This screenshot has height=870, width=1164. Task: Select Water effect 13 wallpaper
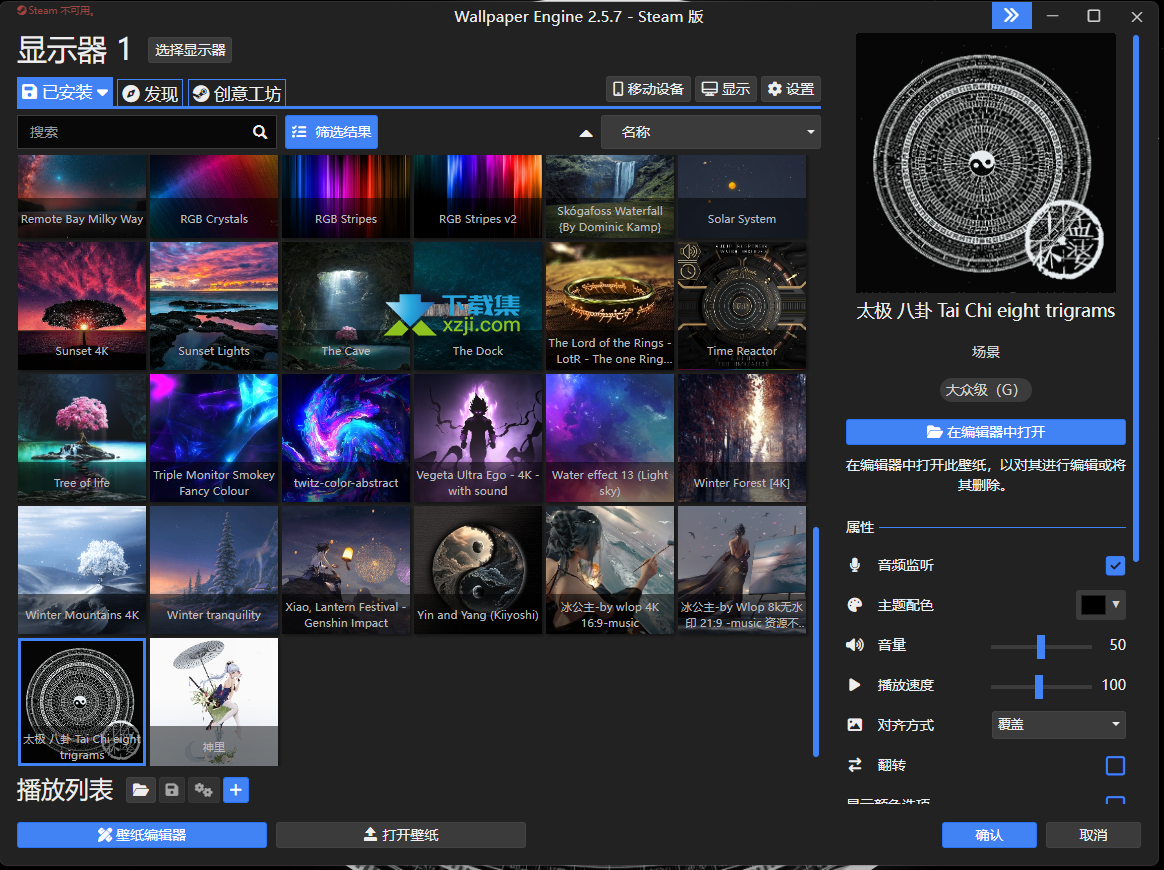click(610, 438)
